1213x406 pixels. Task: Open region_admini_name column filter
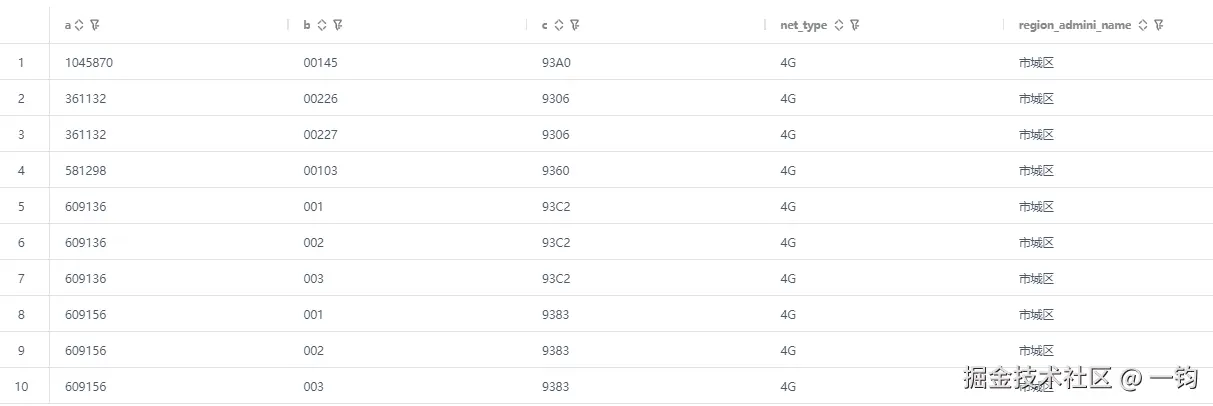coord(1158,25)
